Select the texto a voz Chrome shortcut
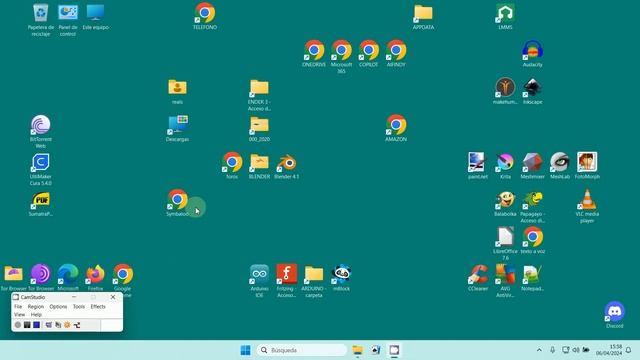Viewport: 640px width, 360px height. coord(533,240)
